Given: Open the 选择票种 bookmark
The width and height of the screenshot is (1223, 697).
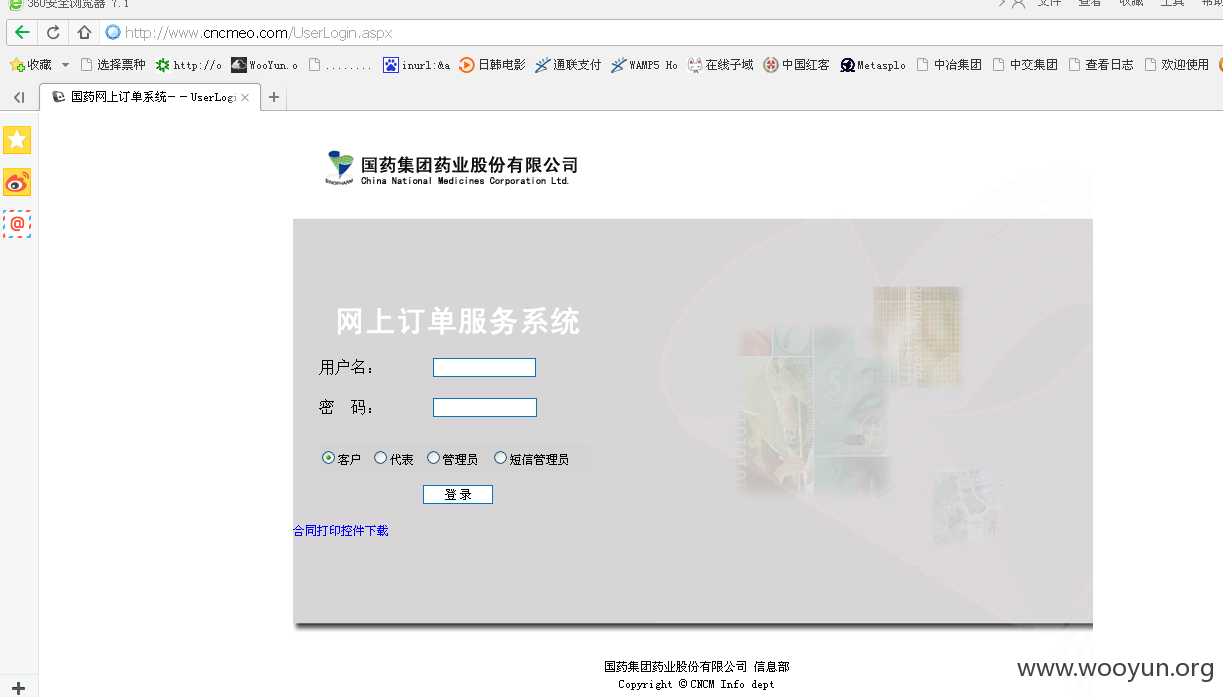Looking at the screenshot, I should (x=113, y=65).
